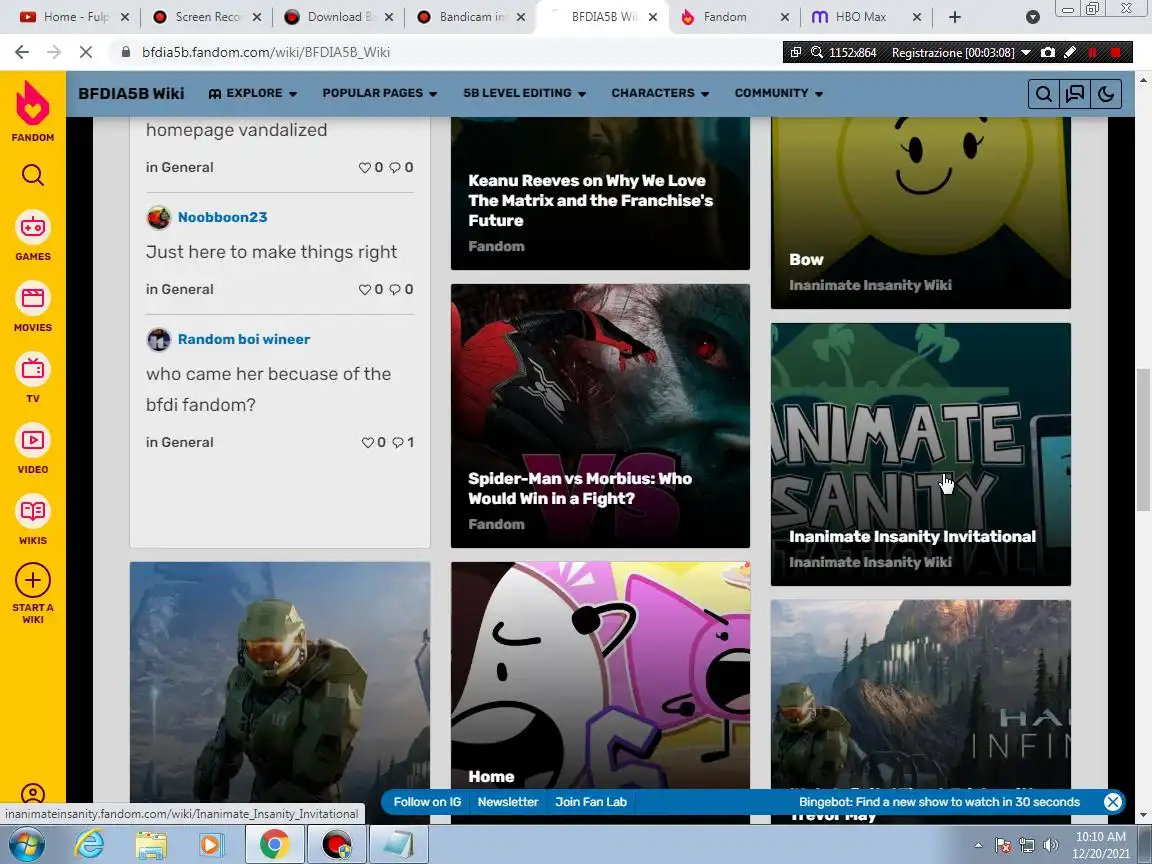Open Noobboon23's profile link
The width and height of the screenshot is (1152, 864).
(x=222, y=217)
